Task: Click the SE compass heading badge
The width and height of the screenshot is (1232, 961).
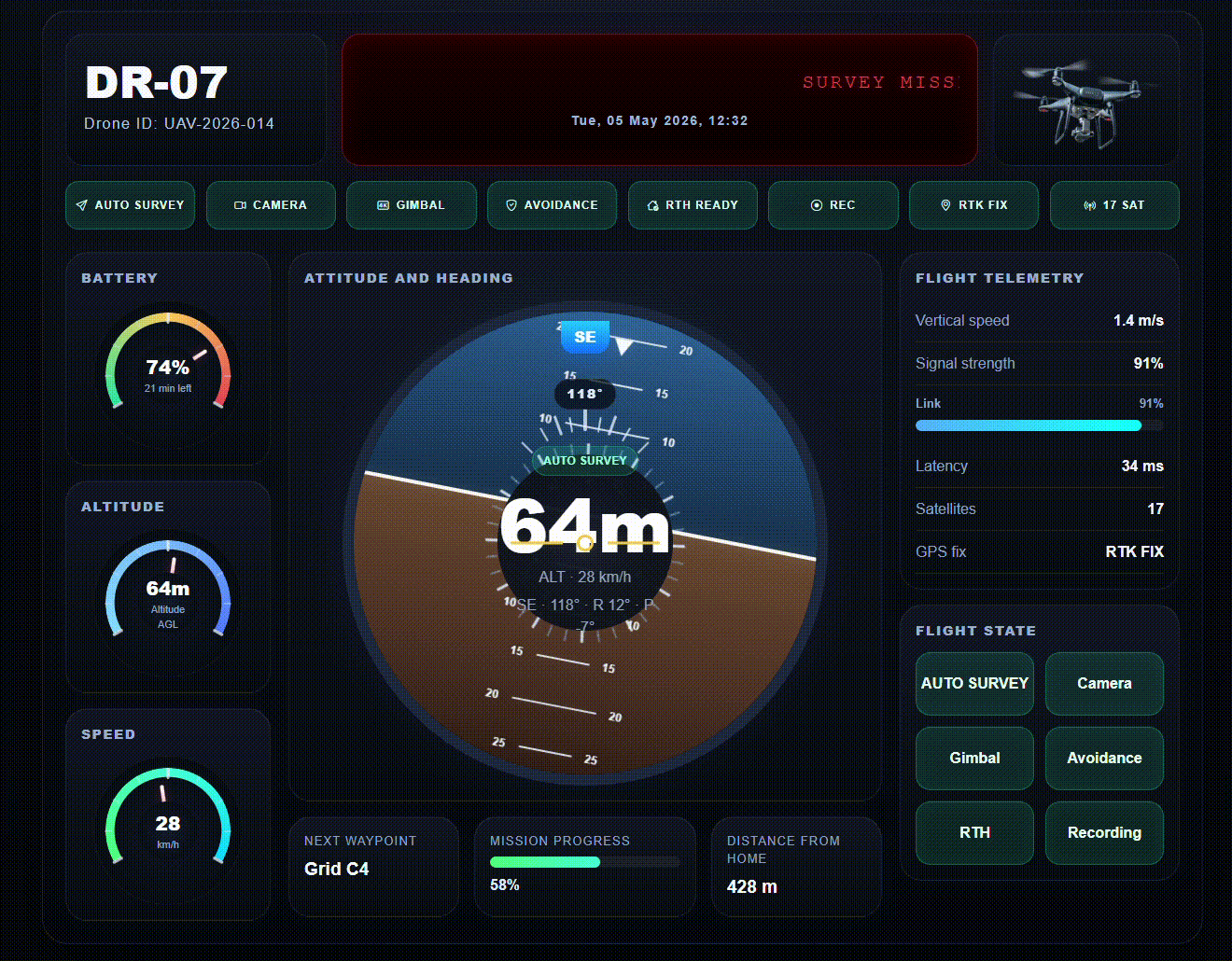Action: pyautogui.click(x=585, y=337)
